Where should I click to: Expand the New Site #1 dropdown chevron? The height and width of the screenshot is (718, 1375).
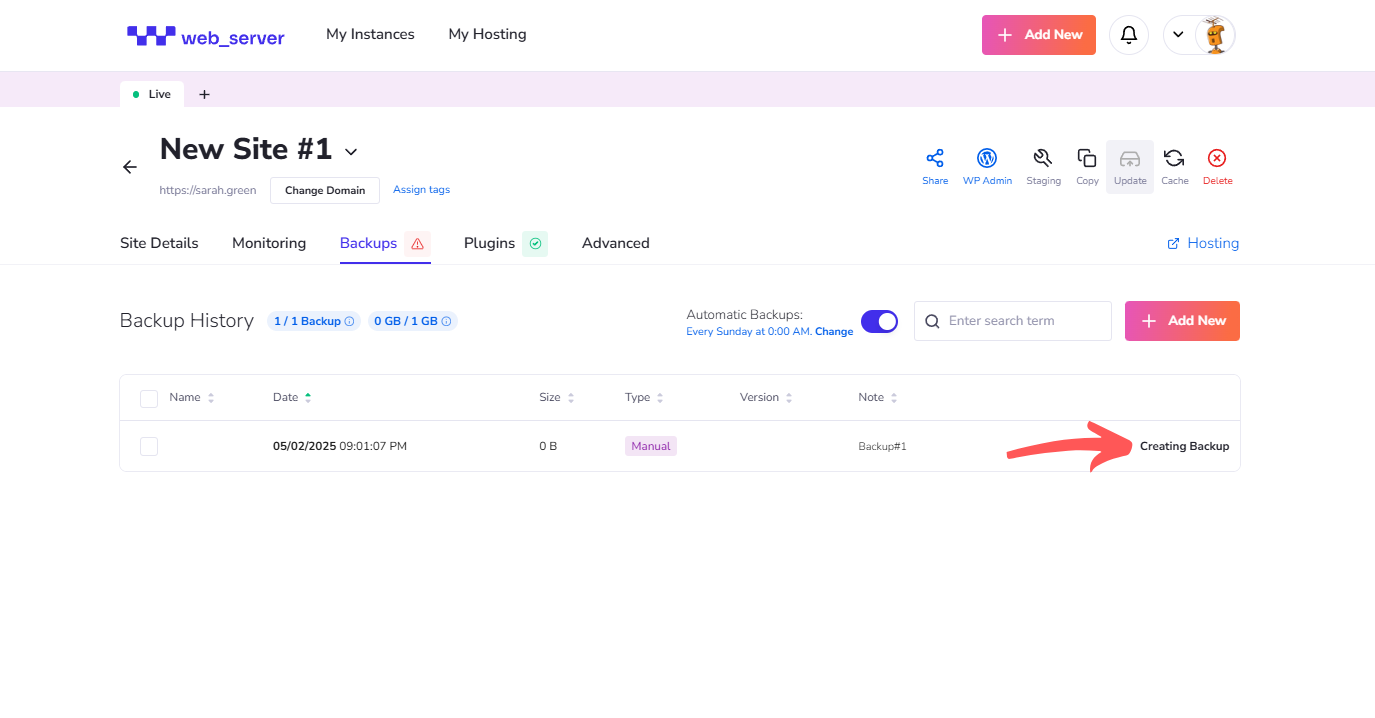coord(351,152)
